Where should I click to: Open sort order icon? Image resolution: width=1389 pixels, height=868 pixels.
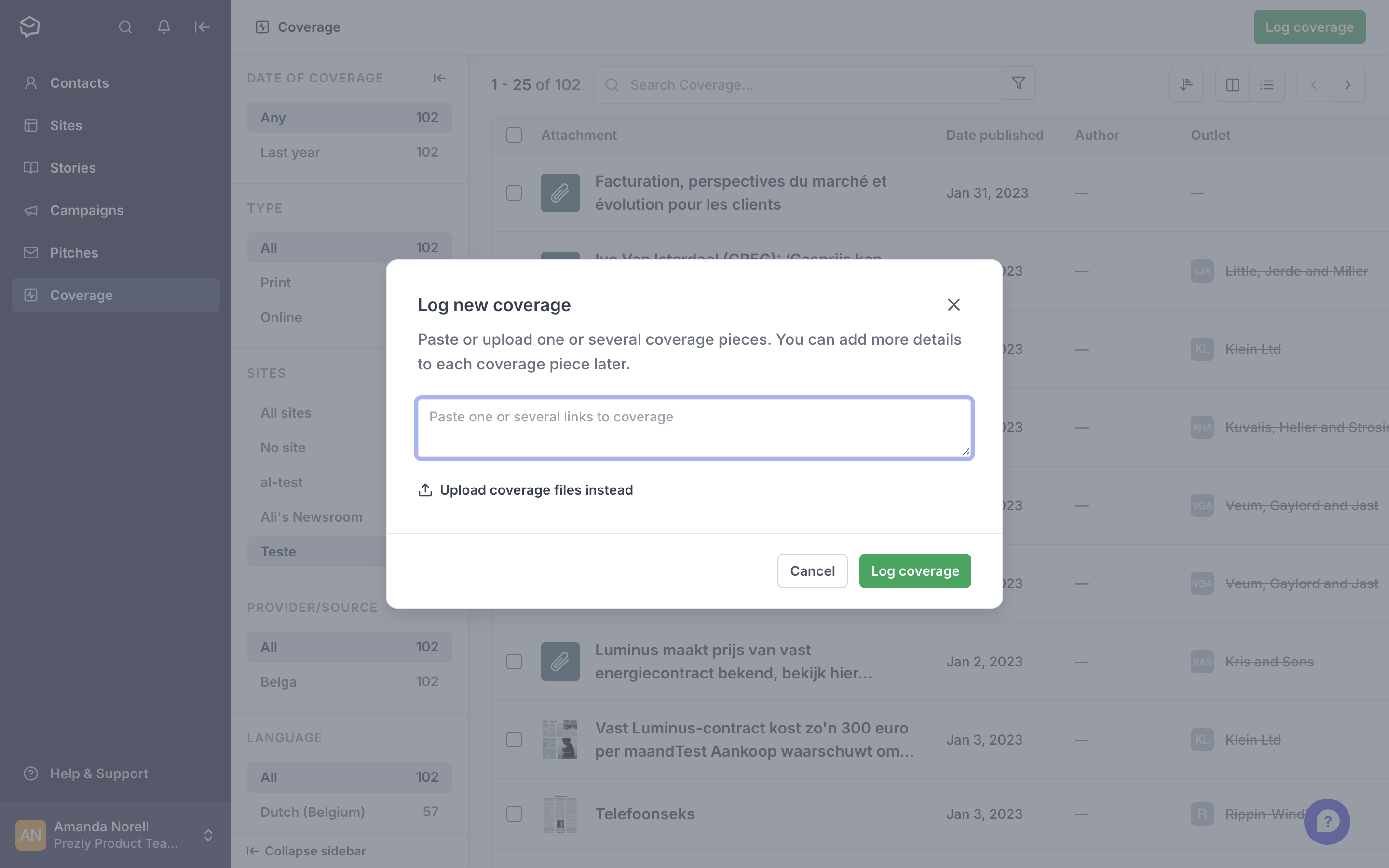pyautogui.click(x=1186, y=85)
